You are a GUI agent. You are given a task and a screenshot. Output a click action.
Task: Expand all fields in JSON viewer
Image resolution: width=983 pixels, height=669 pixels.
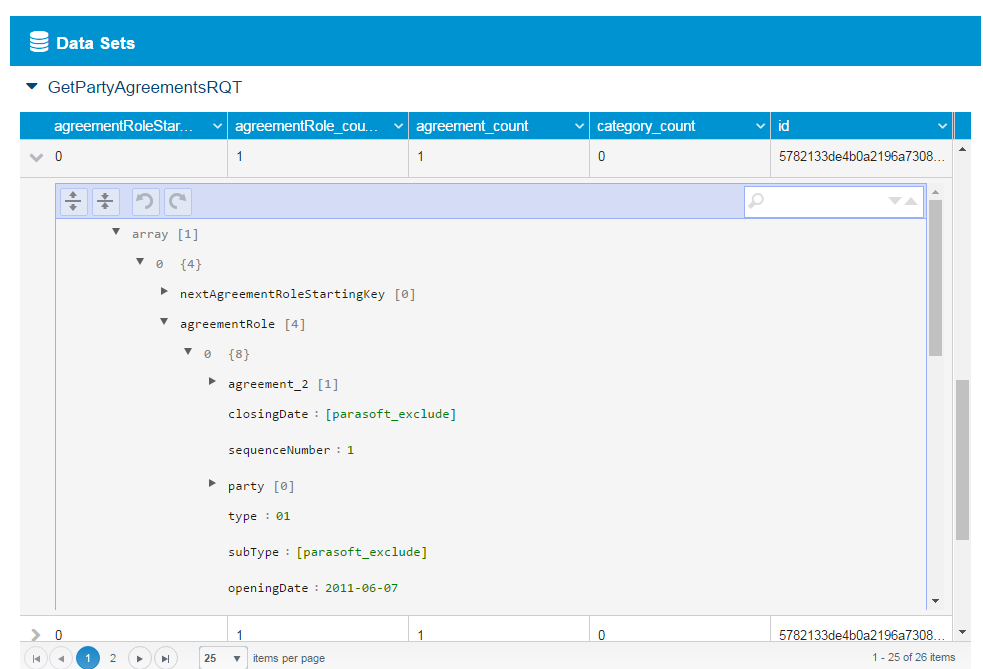73,201
